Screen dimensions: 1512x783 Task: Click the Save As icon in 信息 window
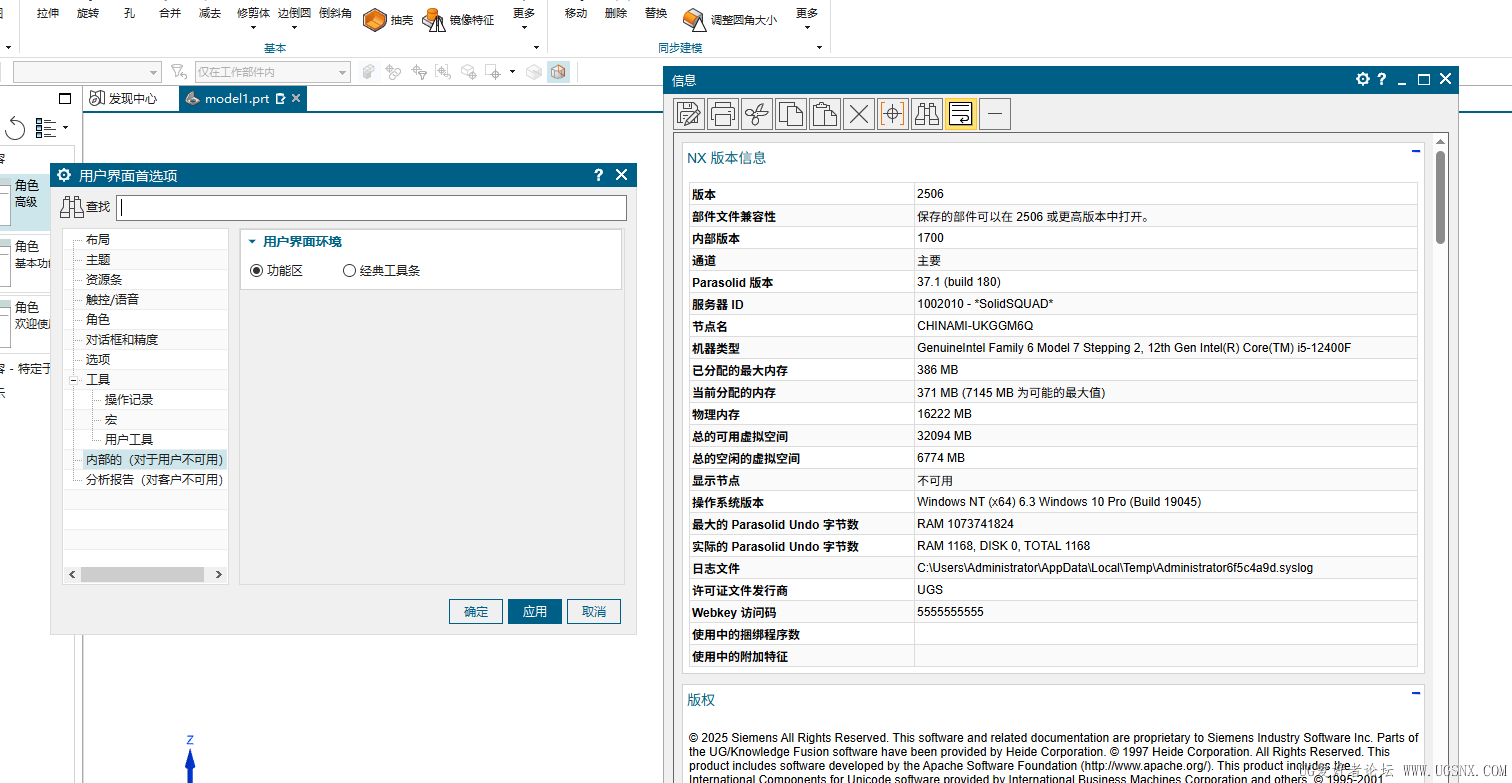[689, 114]
